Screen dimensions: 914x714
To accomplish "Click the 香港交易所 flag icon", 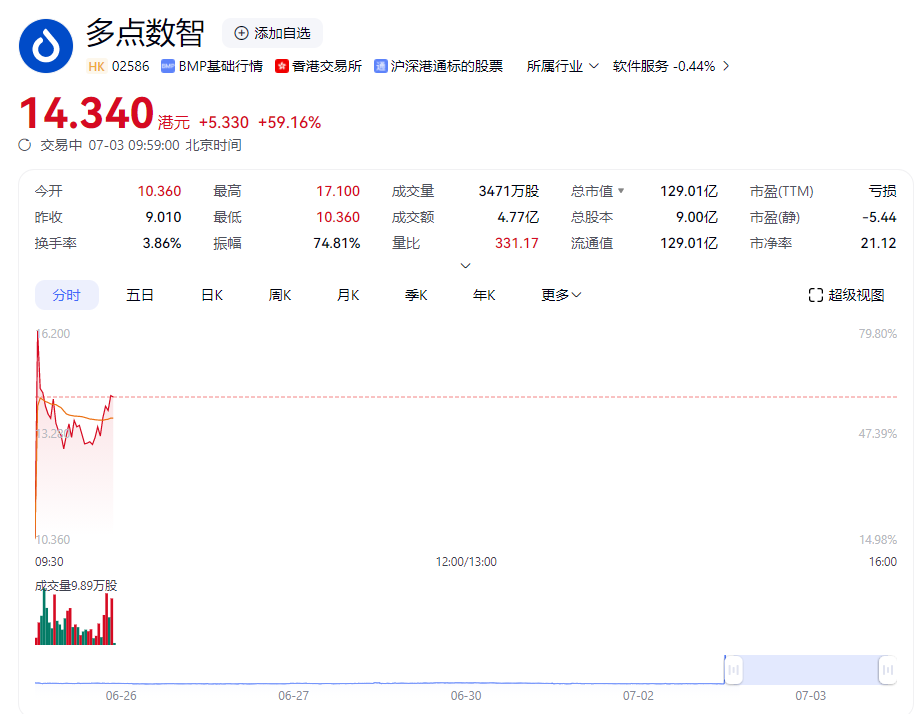I will click(282, 66).
